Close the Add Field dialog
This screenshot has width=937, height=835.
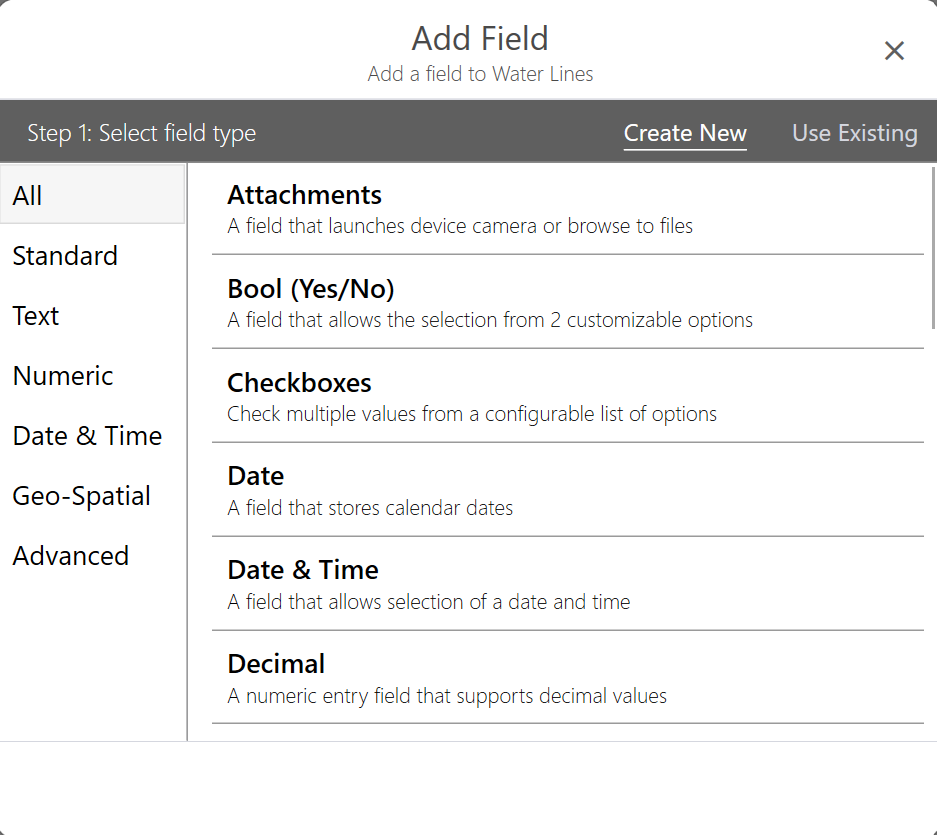[894, 51]
